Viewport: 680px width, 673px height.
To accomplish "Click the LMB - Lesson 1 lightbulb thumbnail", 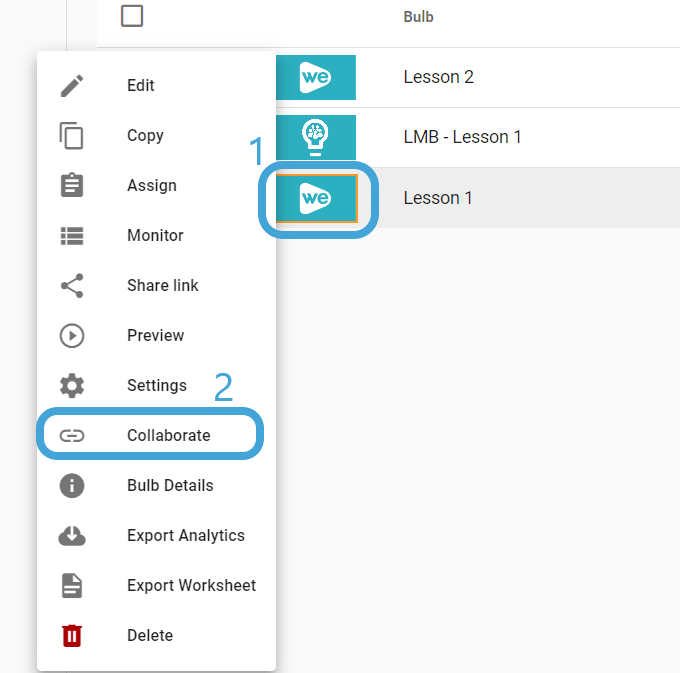I will tap(316, 137).
